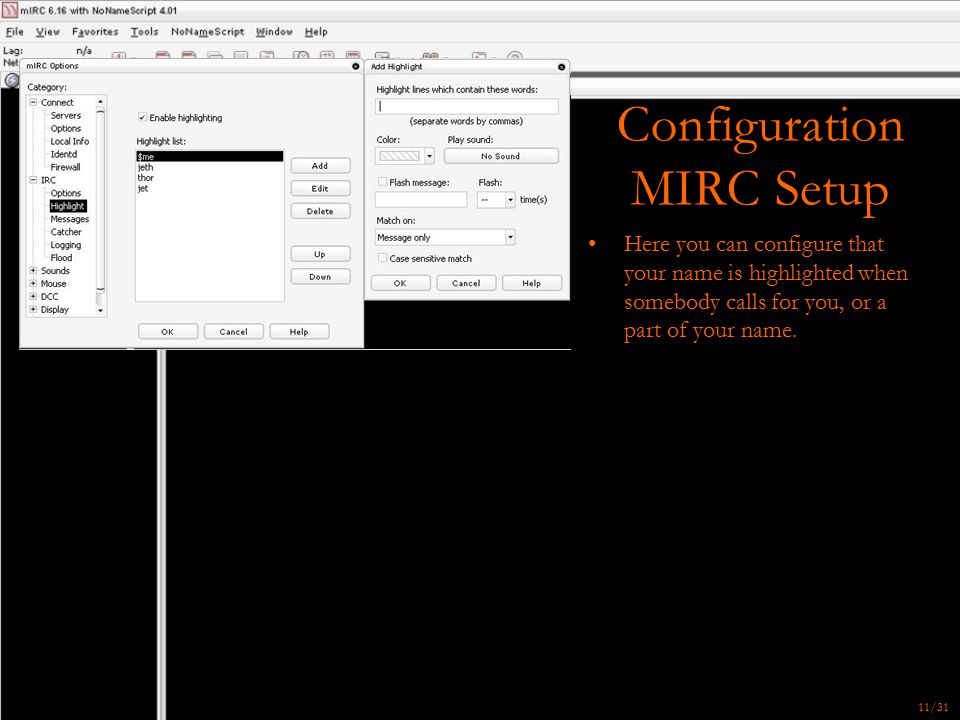Select Options under Connect

(66, 129)
